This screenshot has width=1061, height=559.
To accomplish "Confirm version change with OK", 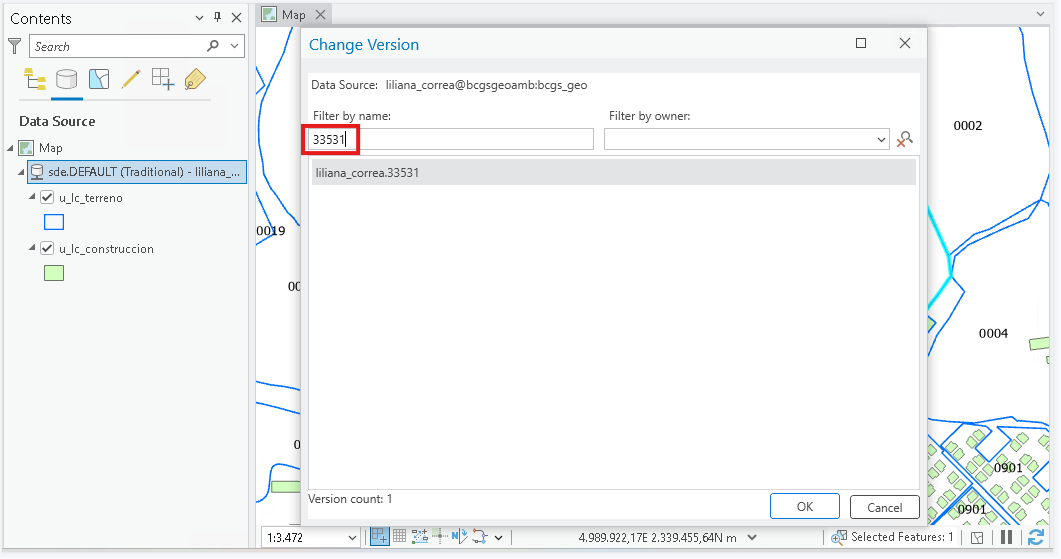I will (x=805, y=506).
